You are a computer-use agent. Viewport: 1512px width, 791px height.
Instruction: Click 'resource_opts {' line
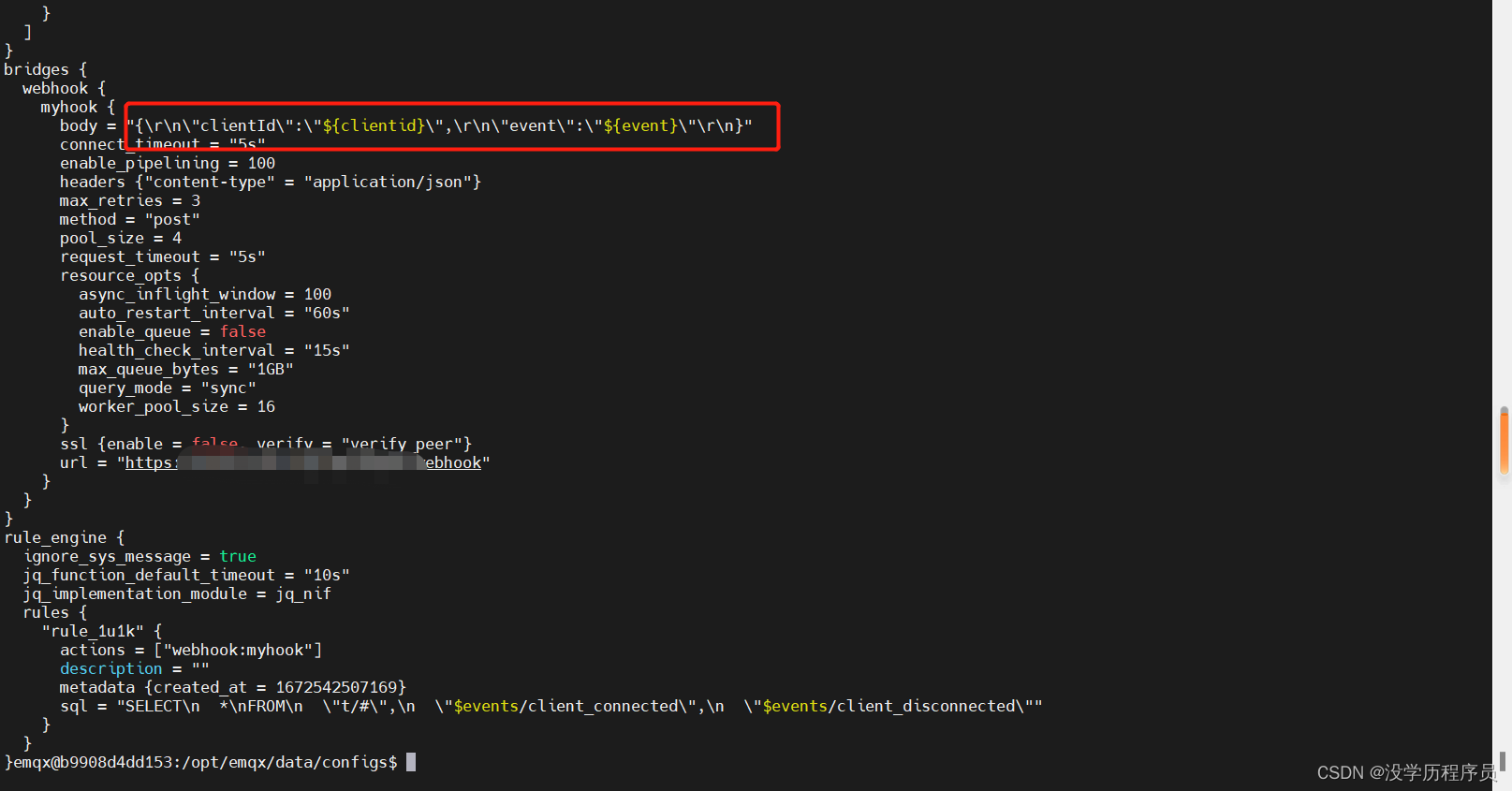pyautogui.click(x=130, y=275)
